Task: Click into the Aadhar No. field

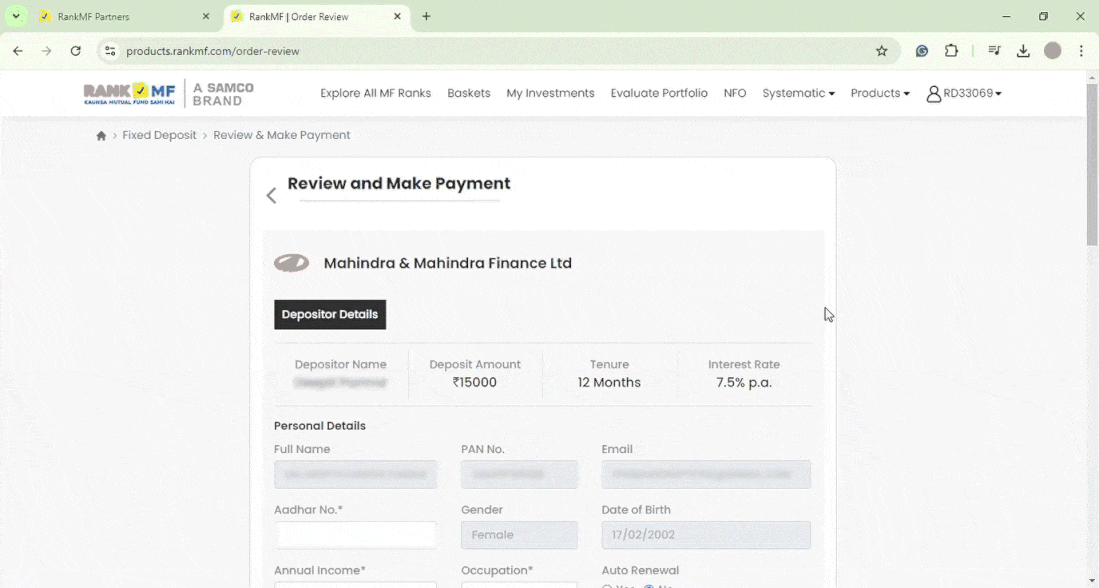Action: (355, 535)
